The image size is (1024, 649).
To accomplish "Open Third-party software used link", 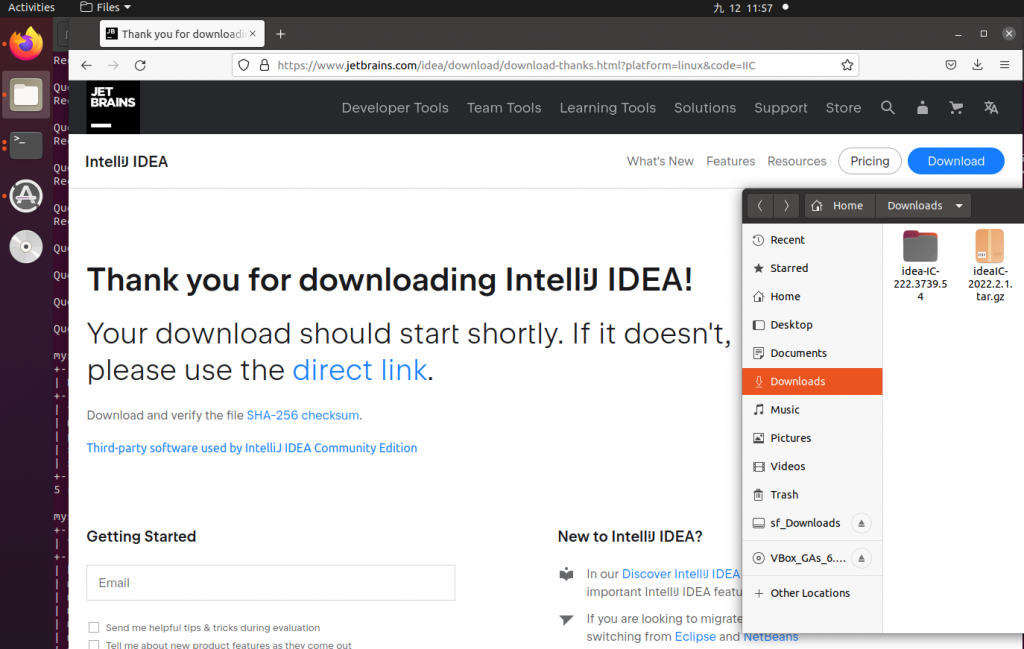I will 251,448.
